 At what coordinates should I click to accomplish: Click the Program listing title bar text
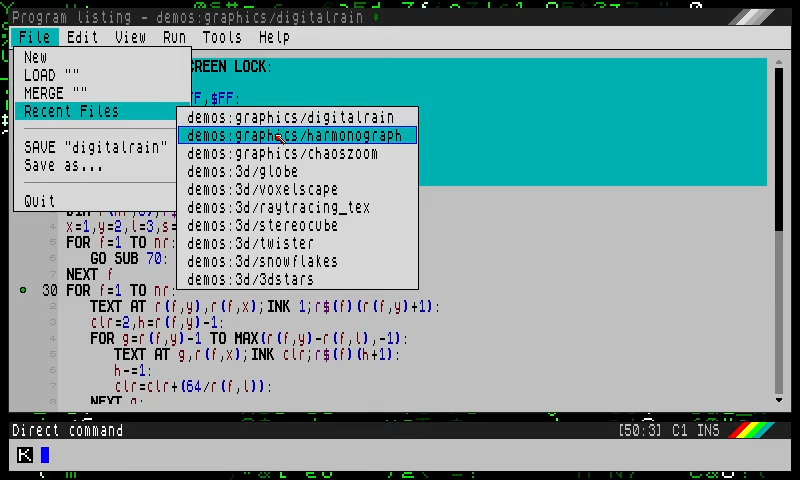pos(187,17)
